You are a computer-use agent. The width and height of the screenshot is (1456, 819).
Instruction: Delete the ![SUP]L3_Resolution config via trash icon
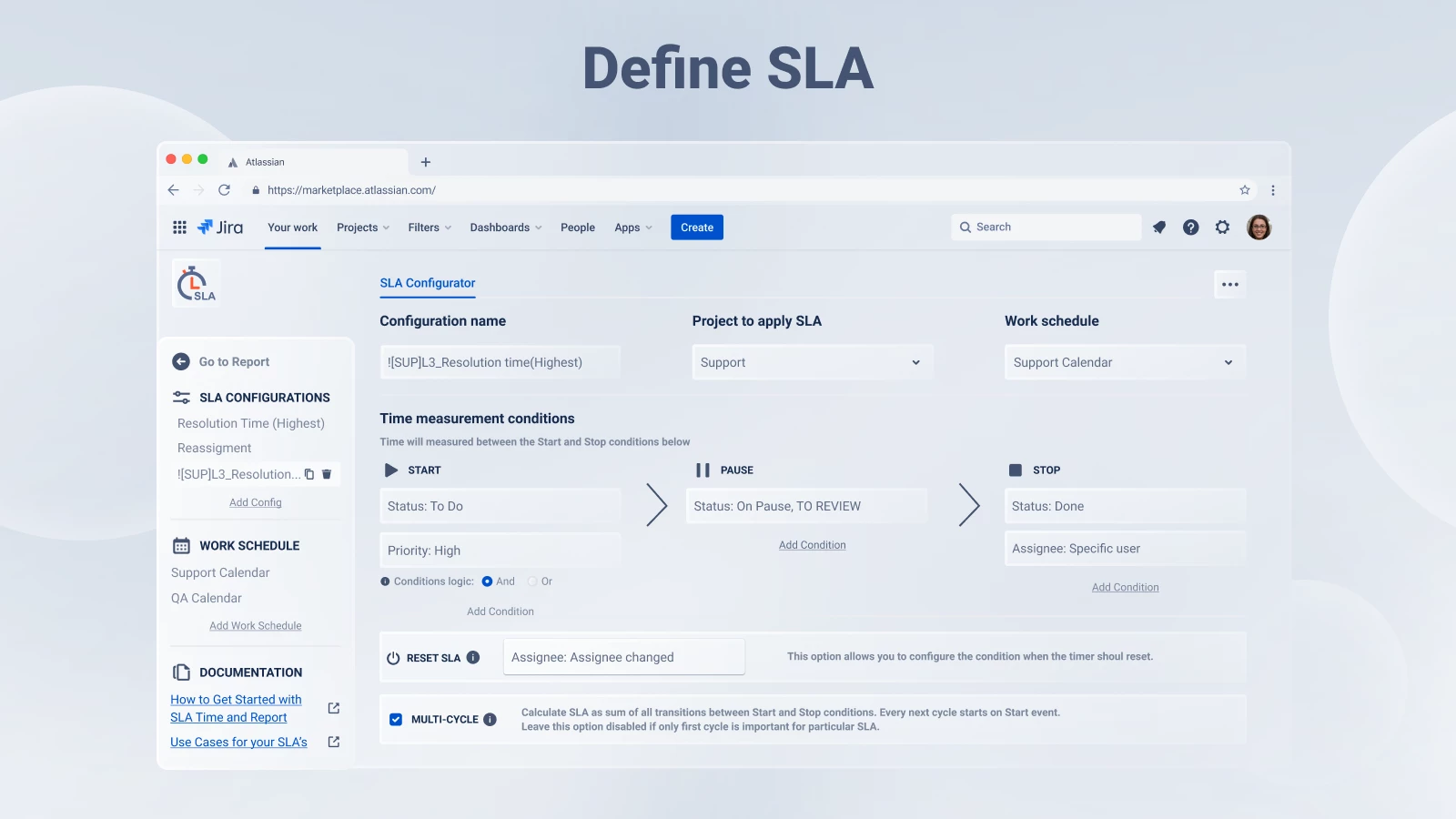(x=326, y=474)
